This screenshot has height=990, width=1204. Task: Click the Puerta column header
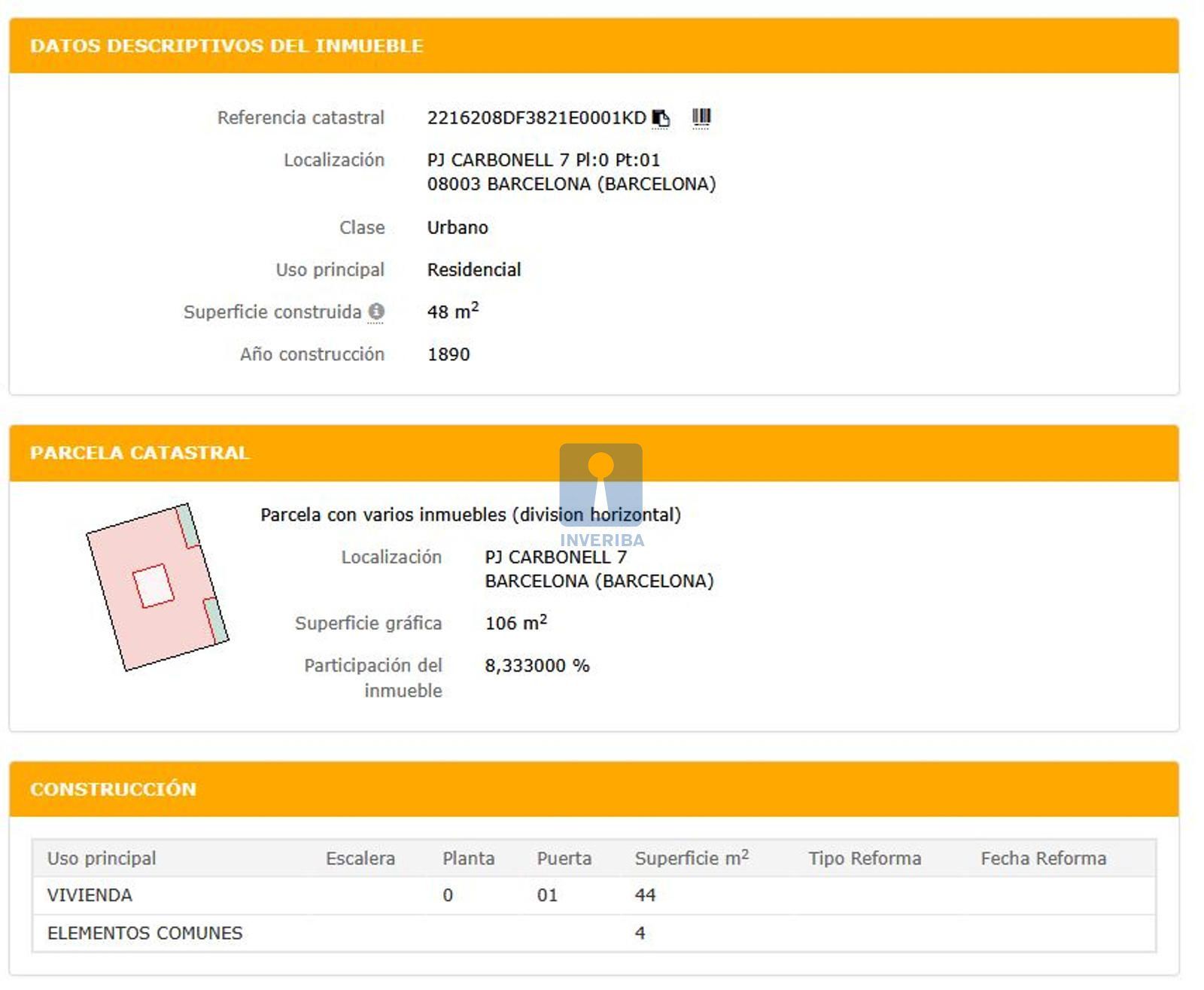[x=564, y=858]
